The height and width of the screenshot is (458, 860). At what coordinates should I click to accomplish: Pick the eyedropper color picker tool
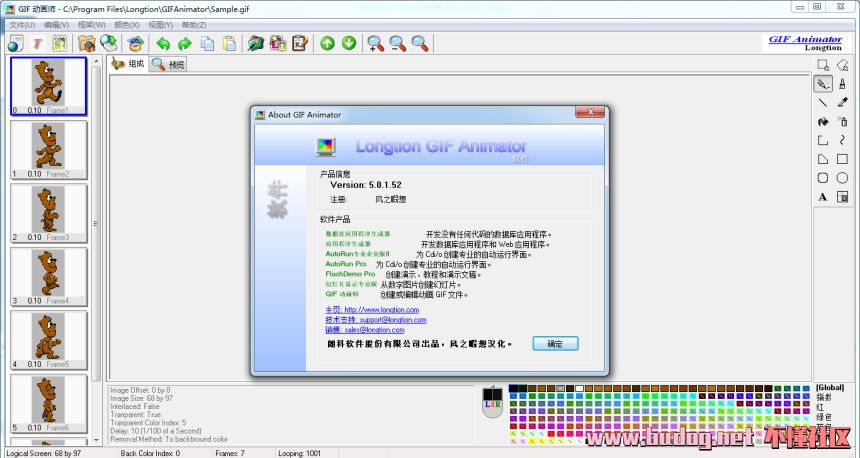point(842,102)
